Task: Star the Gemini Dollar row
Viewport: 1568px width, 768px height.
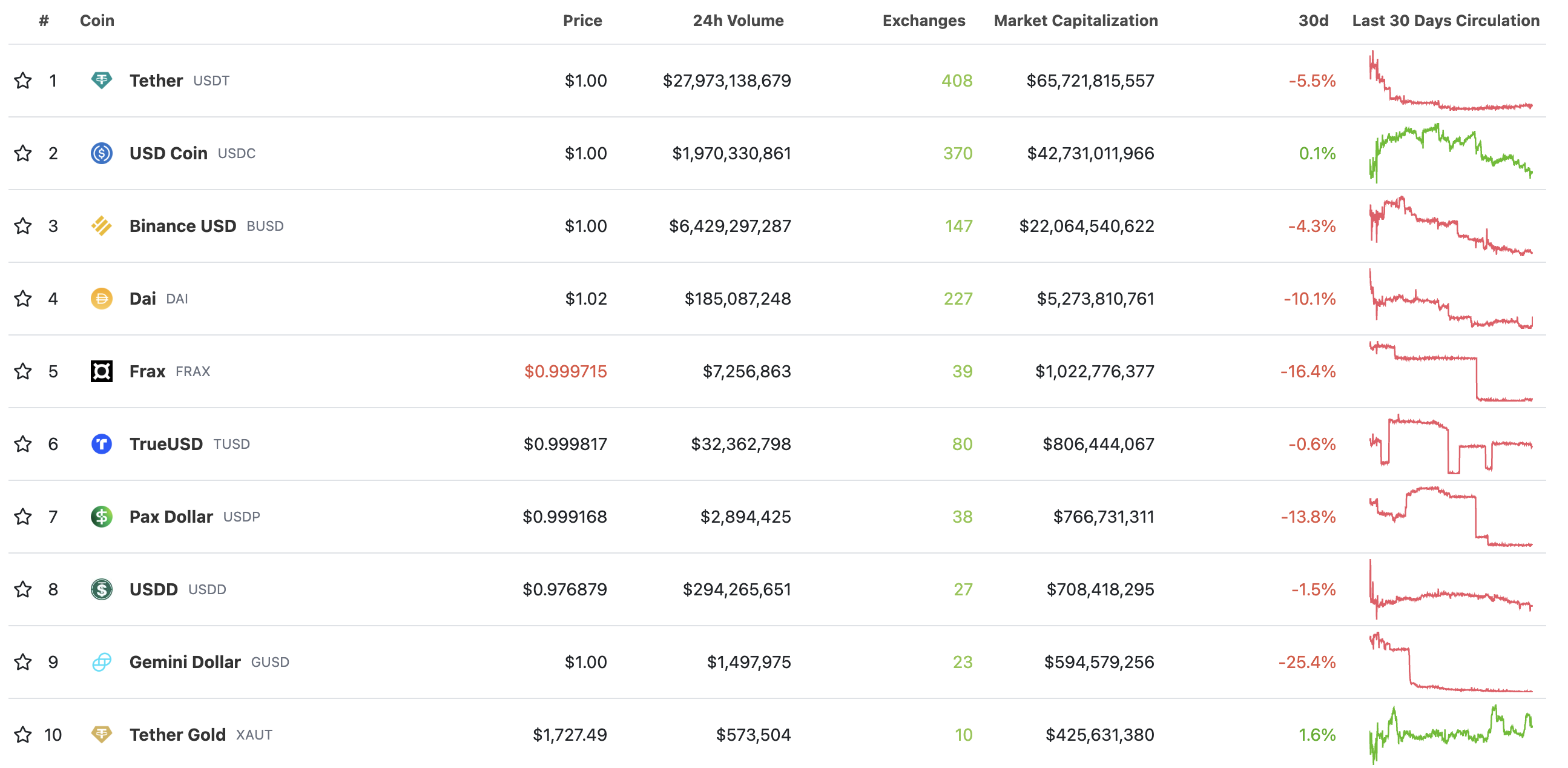Action: point(23,662)
